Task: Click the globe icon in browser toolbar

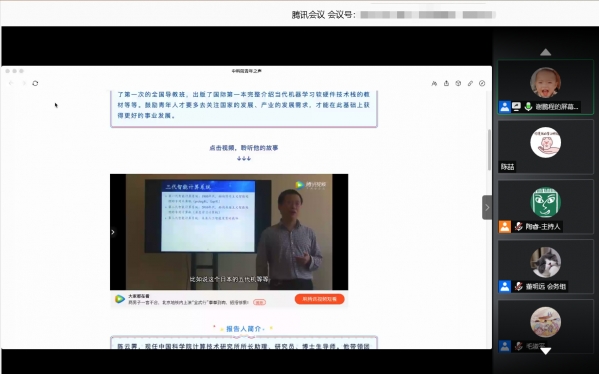Action: click(x=458, y=83)
